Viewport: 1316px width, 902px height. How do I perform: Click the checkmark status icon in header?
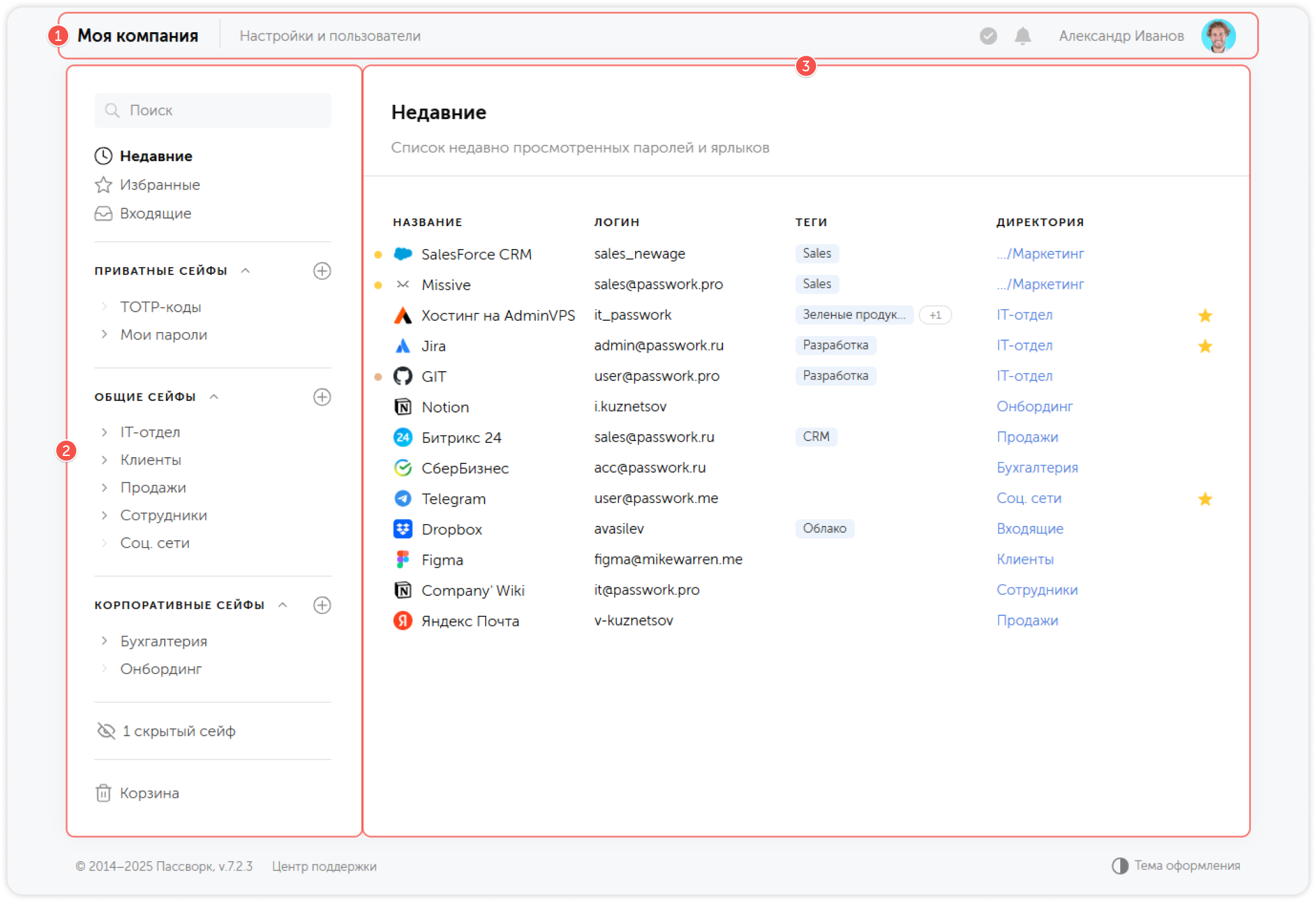[988, 36]
